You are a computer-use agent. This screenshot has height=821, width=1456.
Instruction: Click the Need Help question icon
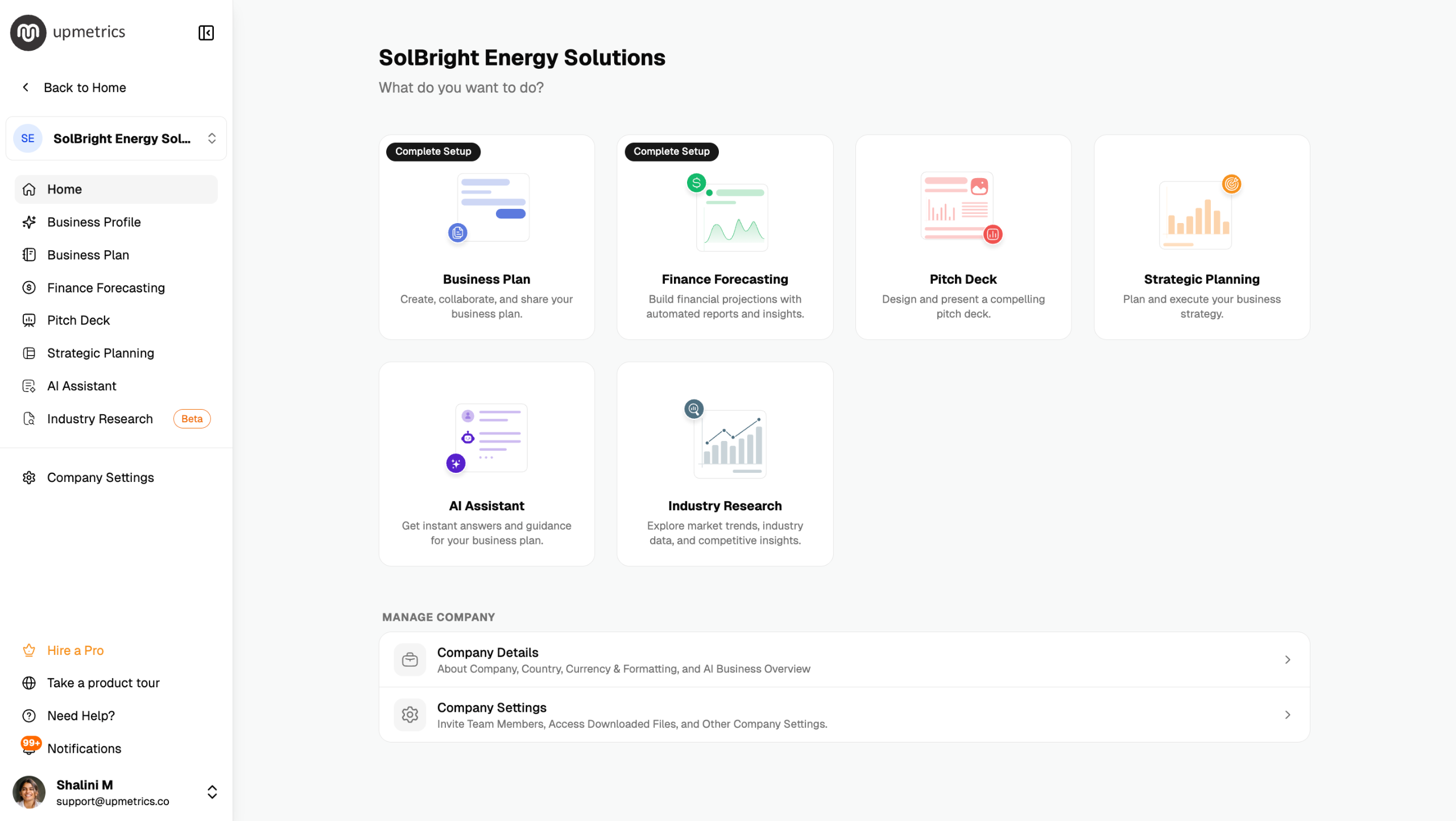[29, 716]
